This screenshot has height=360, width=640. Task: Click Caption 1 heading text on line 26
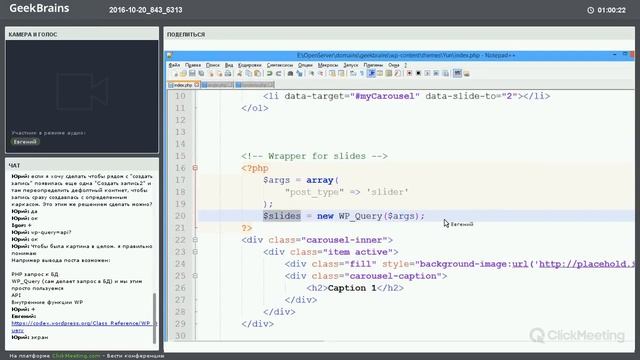click(x=352, y=288)
